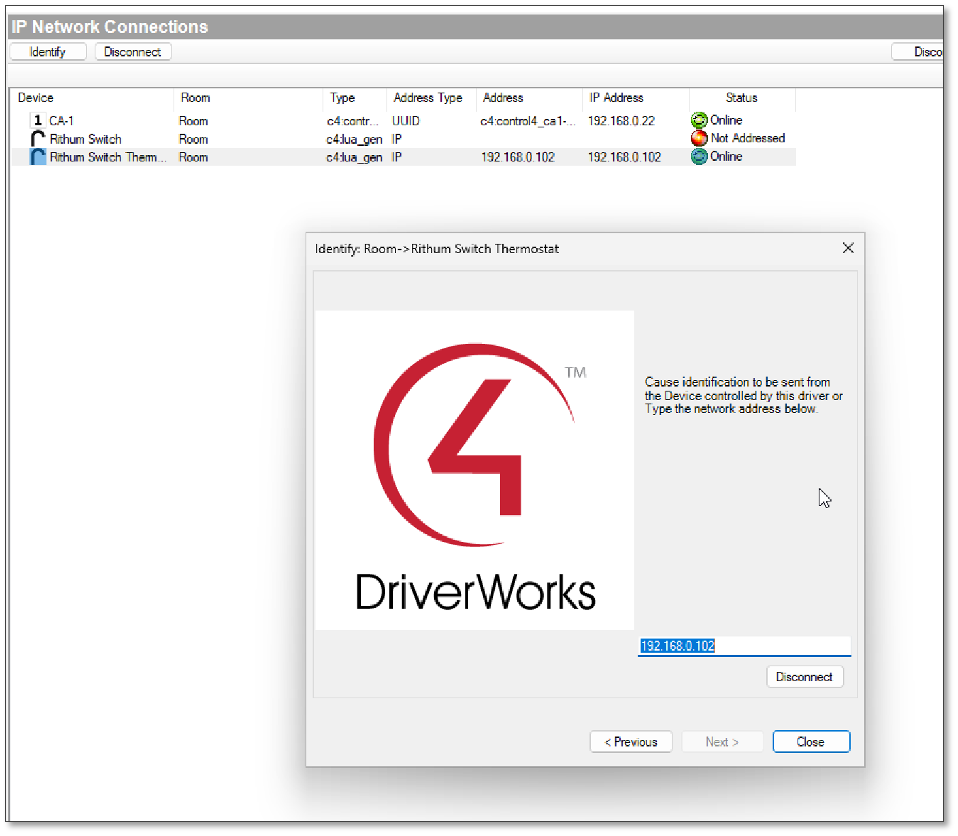Close the Identify dialog with the X
Viewport: 958px width, 836px height.
(848, 248)
